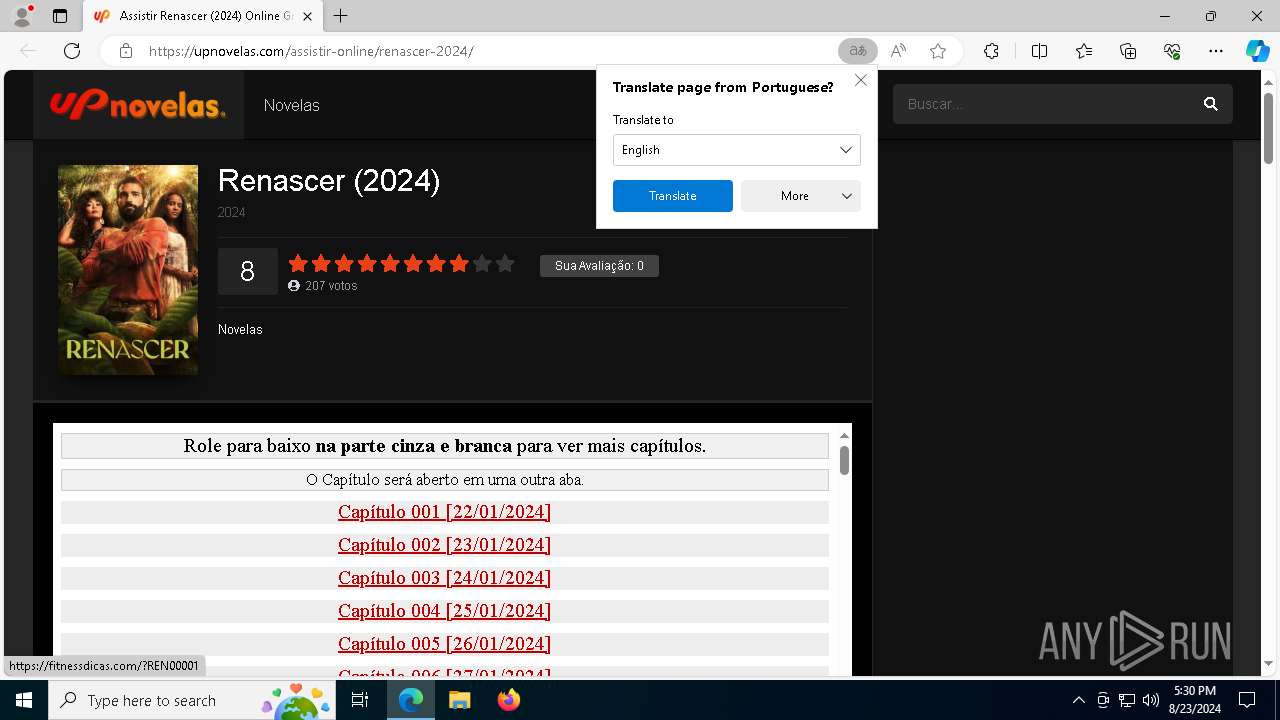Open Capítulo 001 [22/01/2024]

click(444, 512)
